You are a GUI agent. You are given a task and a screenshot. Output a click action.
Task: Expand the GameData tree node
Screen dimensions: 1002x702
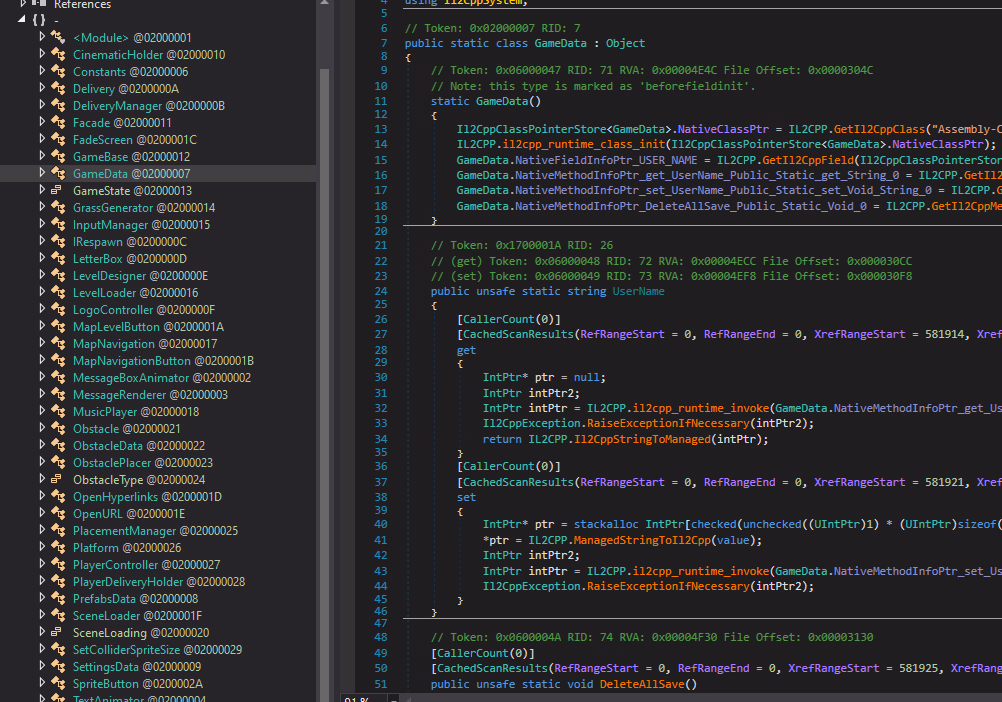[x=42, y=174]
